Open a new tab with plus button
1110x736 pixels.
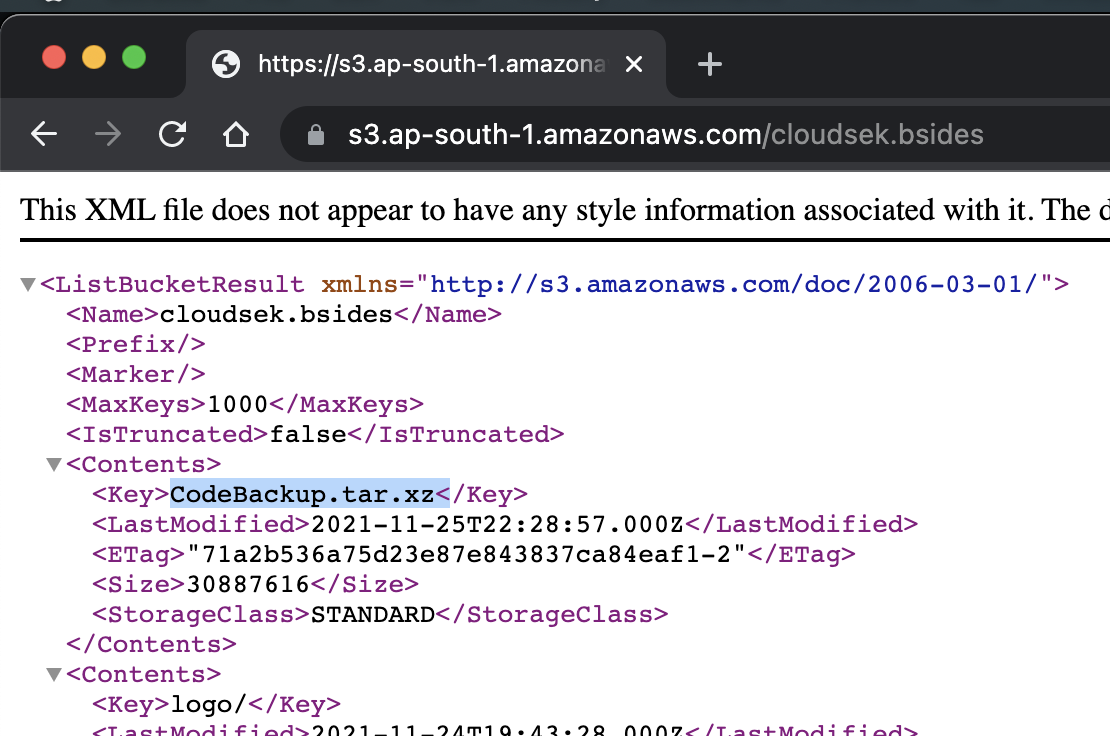(x=709, y=64)
